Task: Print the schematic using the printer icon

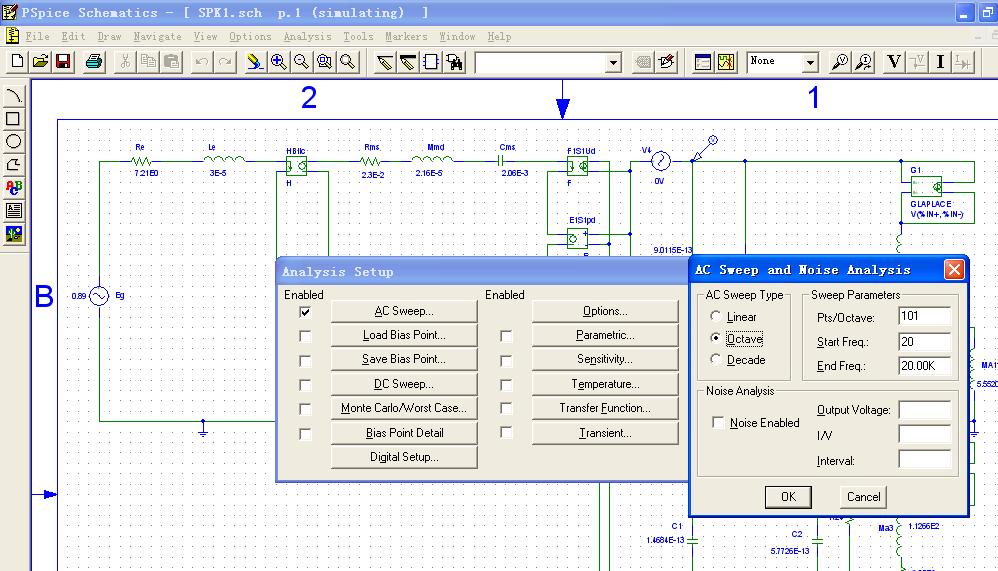Action: click(94, 62)
